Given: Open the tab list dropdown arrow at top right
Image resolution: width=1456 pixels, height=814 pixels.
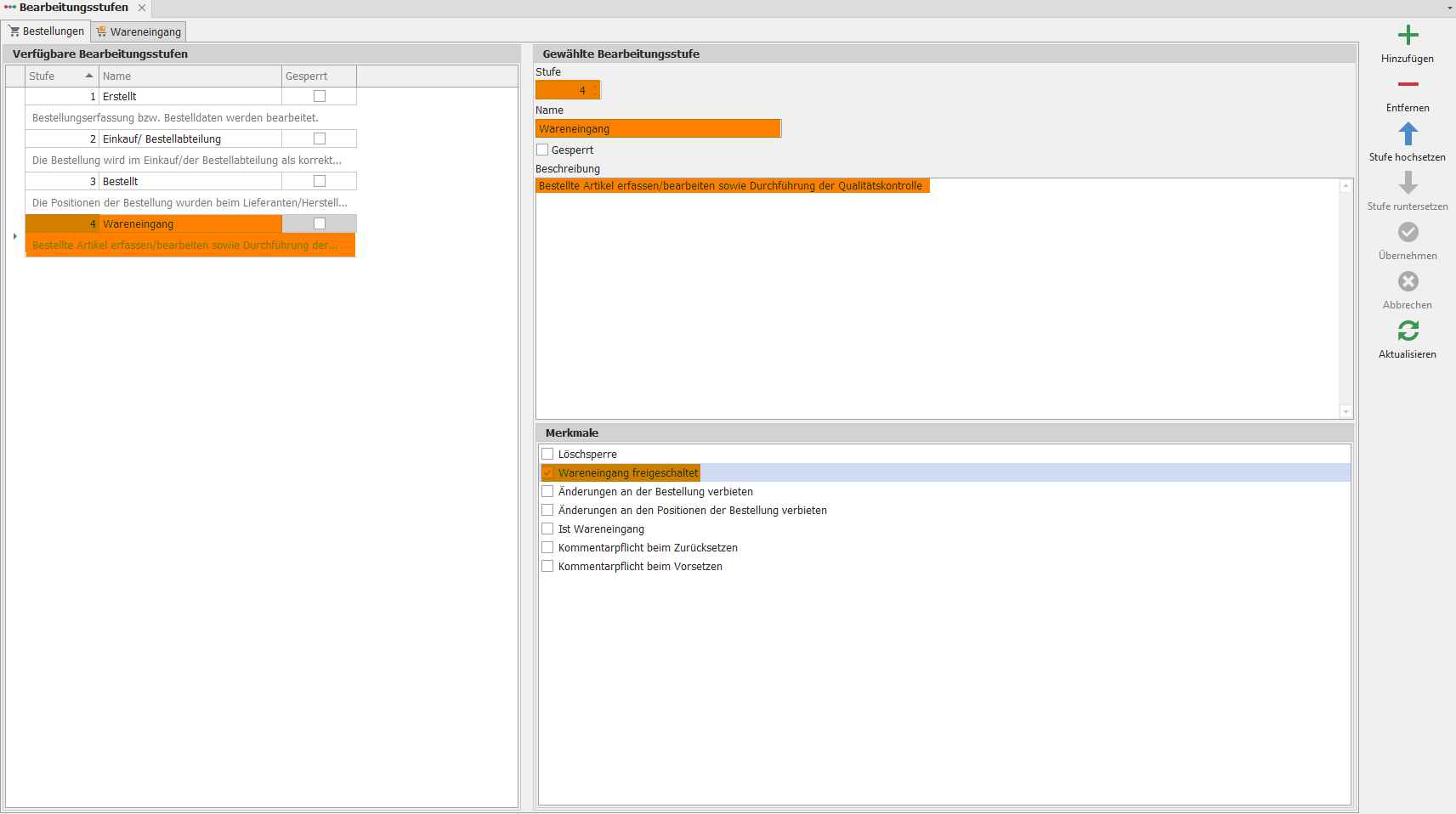Looking at the screenshot, I should pos(1449,8).
